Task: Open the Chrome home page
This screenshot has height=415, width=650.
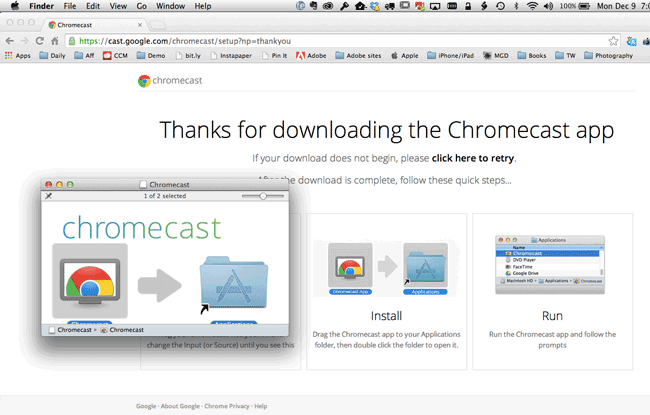Action: pyautogui.click(x=55, y=41)
